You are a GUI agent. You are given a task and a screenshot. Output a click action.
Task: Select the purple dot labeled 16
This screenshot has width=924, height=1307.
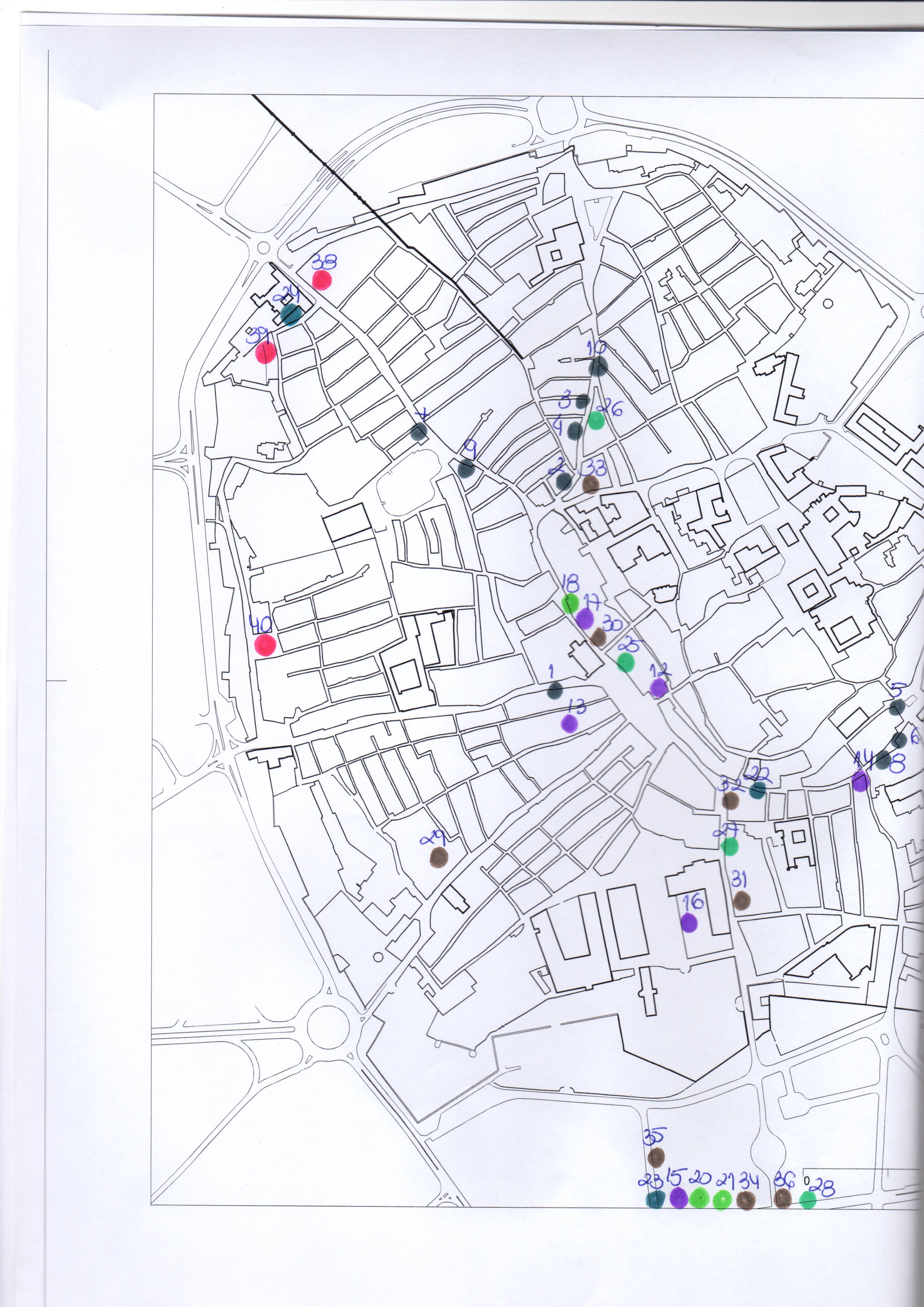[x=689, y=922]
